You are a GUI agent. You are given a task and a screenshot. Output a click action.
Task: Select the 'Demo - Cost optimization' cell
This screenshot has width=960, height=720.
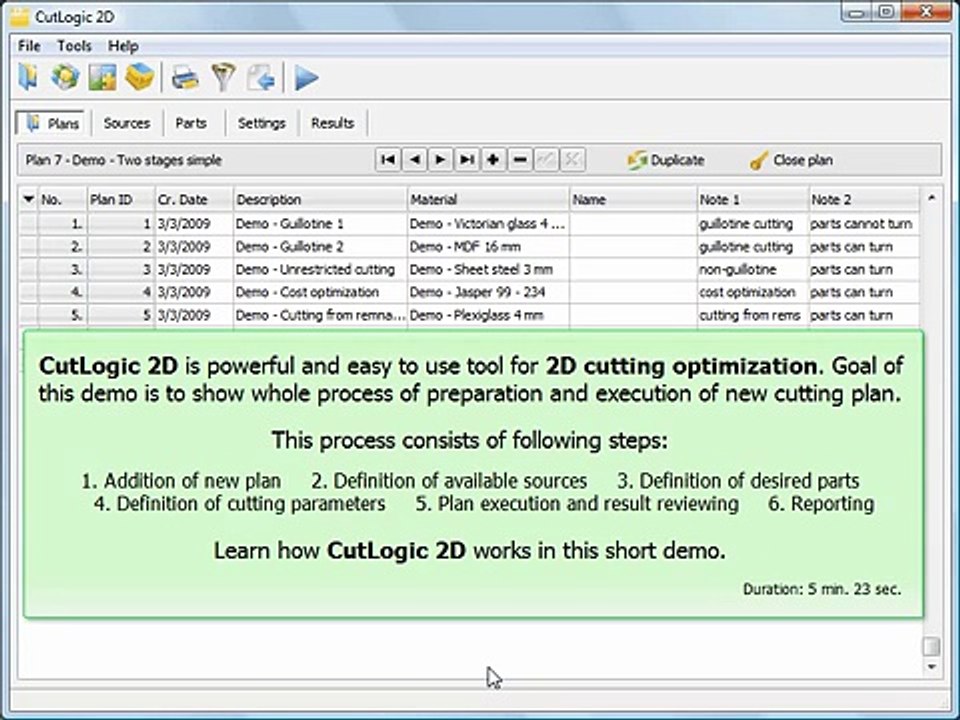pyautogui.click(x=320, y=292)
